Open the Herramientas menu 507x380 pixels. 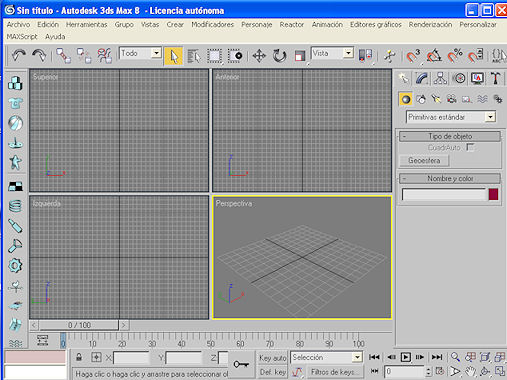click(x=86, y=25)
